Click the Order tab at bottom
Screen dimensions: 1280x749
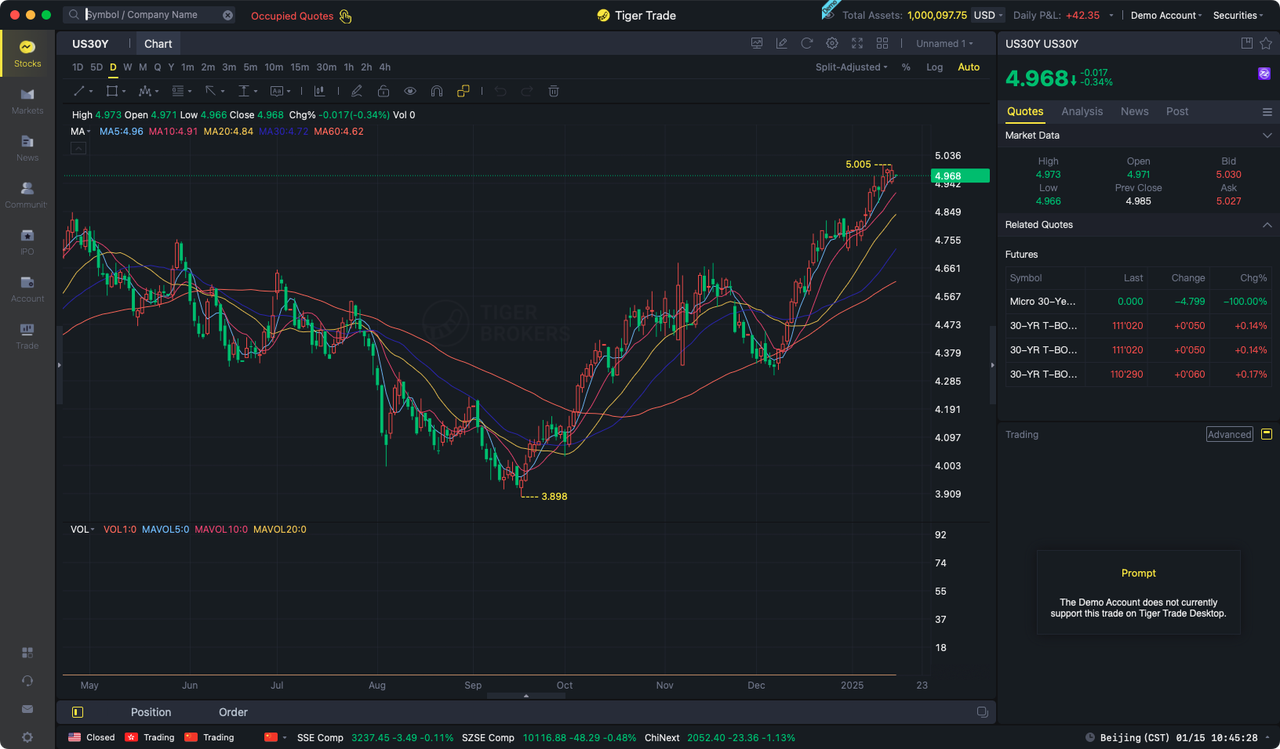pos(233,712)
